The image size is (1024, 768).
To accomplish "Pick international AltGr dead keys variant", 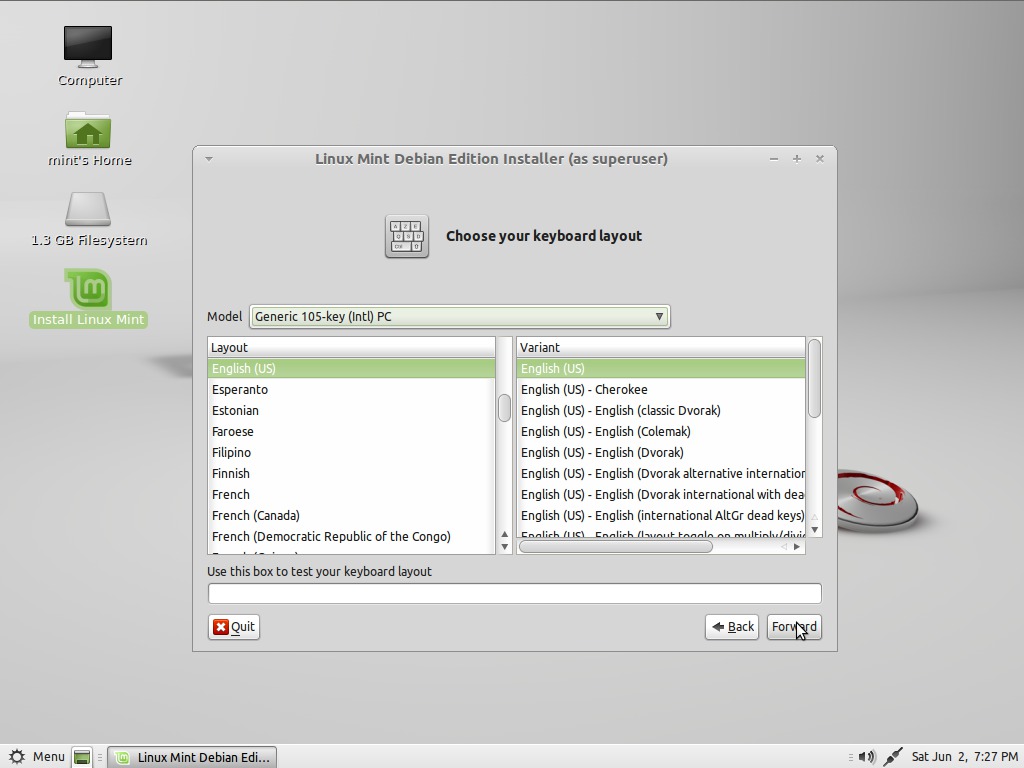I will click(661, 515).
